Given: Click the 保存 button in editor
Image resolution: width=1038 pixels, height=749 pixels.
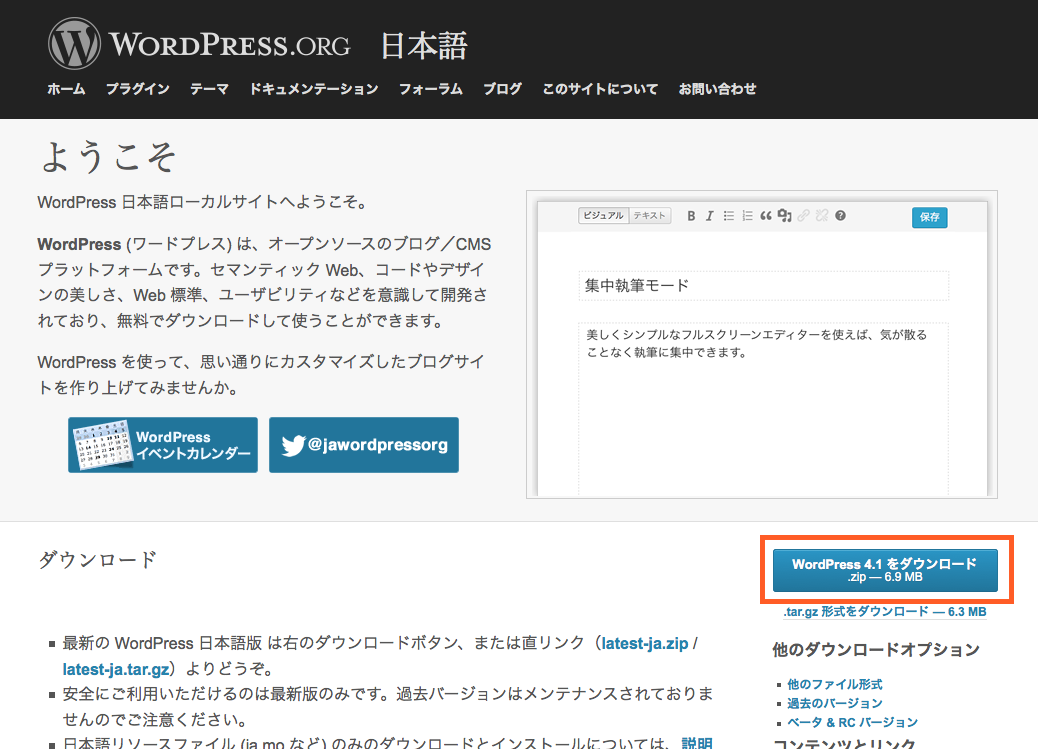Looking at the screenshot, I should tap(929, 217).
